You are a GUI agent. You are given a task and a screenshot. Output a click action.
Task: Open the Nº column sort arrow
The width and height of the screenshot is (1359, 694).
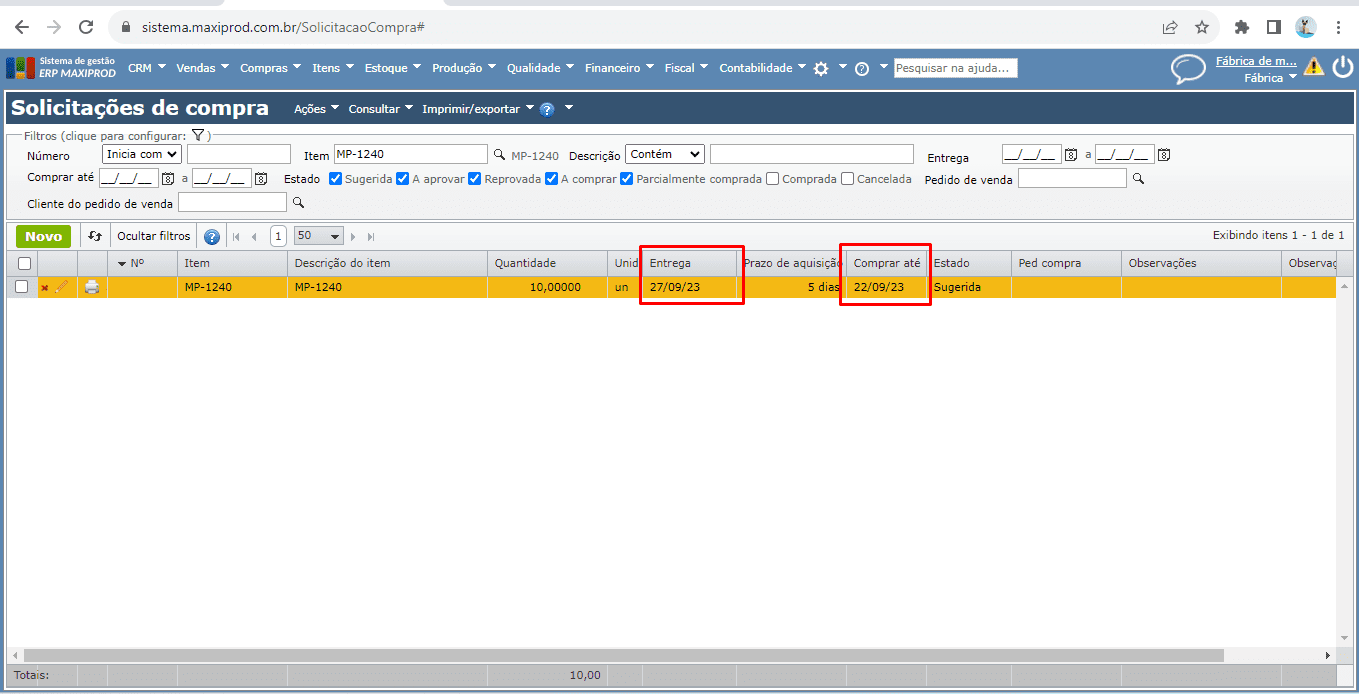tap(122, 263)
